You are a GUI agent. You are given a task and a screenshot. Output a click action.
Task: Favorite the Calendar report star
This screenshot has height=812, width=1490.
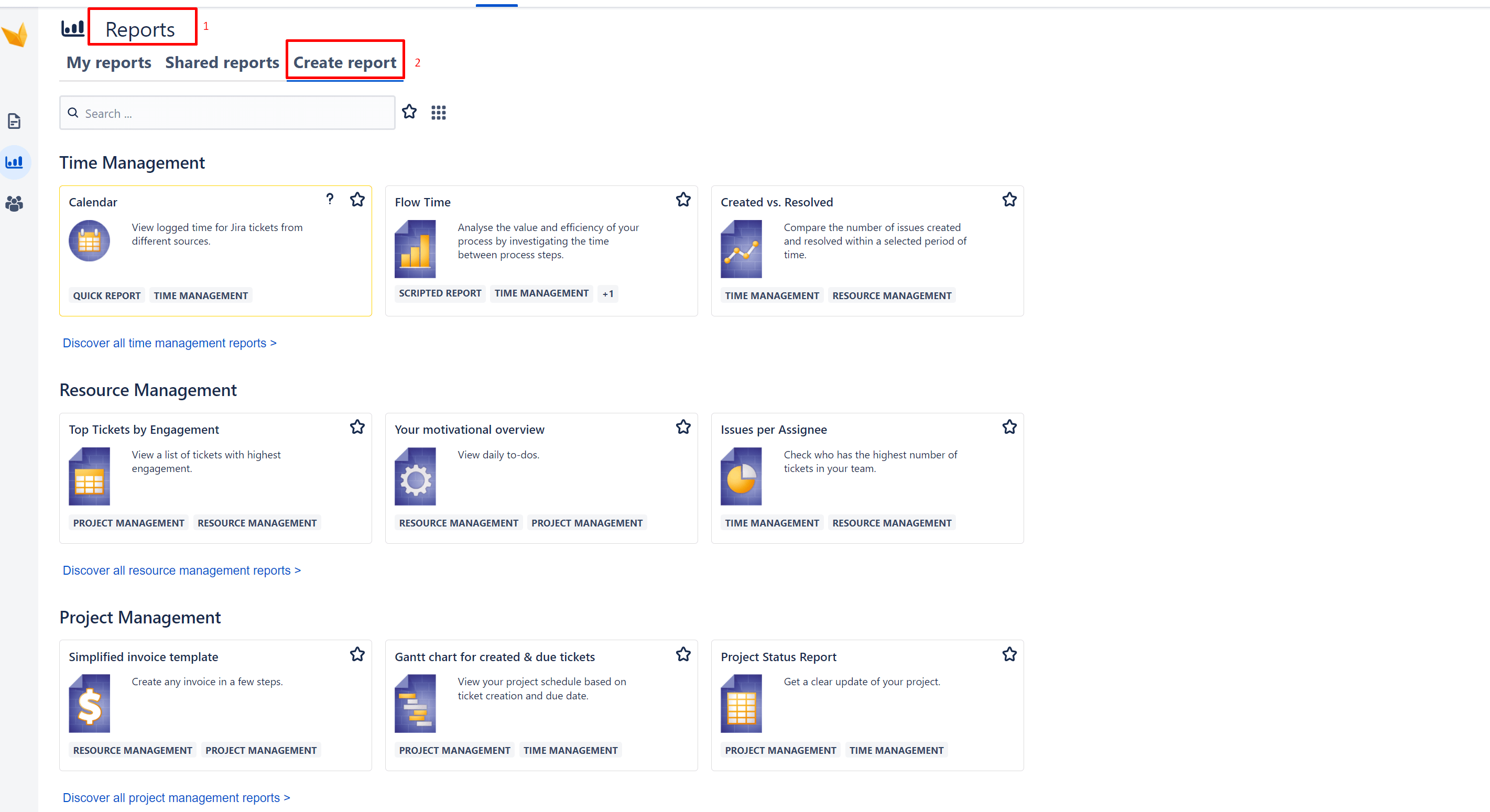point(357,200)
